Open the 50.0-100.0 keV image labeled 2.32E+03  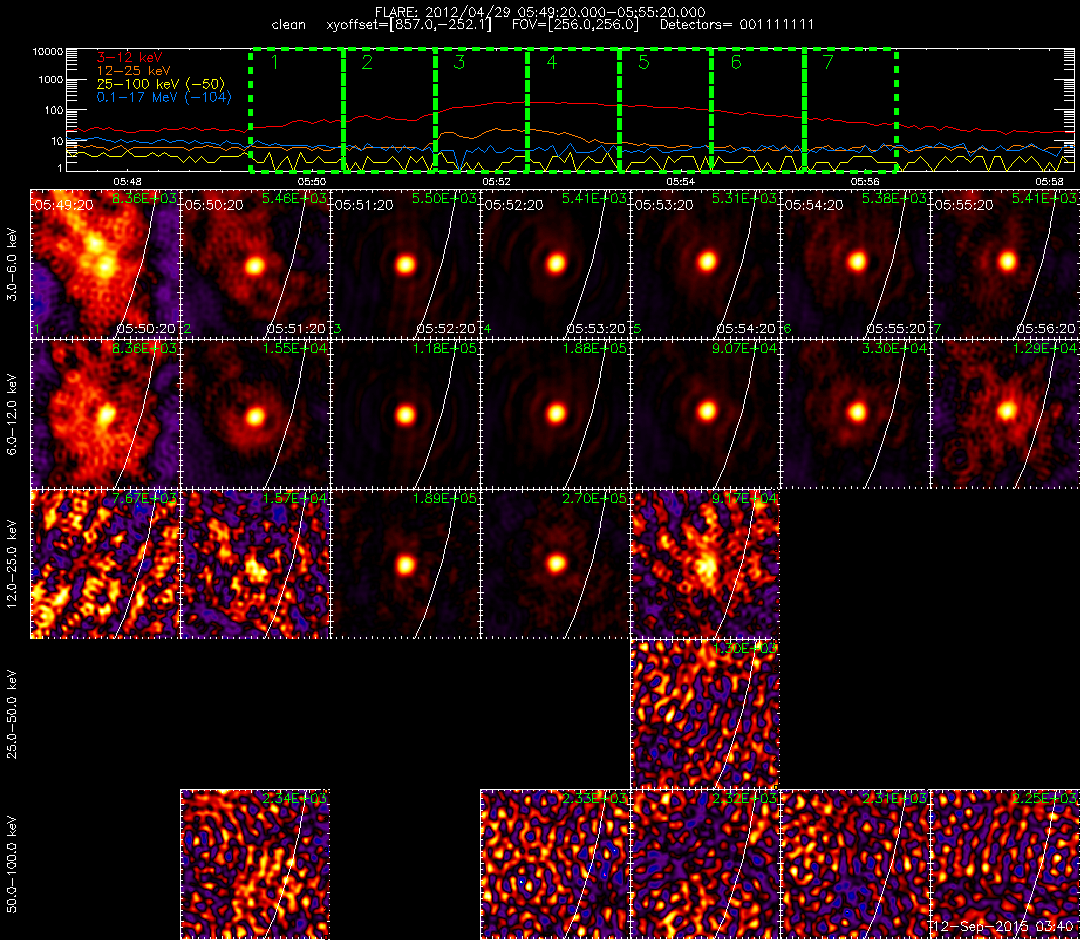click(705, 865)
